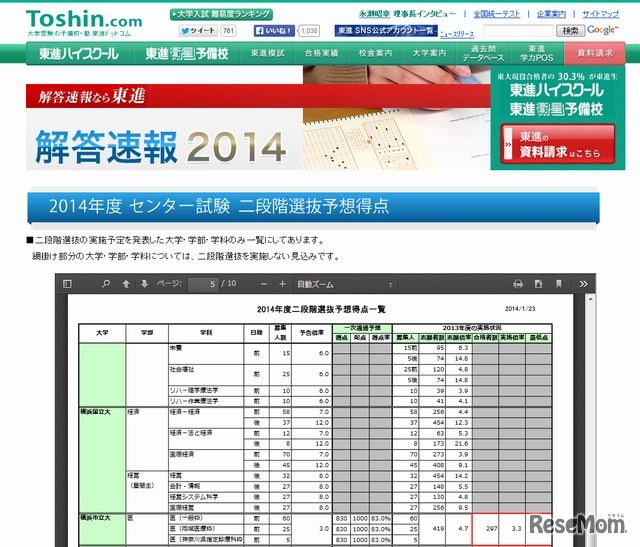Open 全国統一テスト link
This screenshot has height=547, width=640.
(x=497, y=14)
